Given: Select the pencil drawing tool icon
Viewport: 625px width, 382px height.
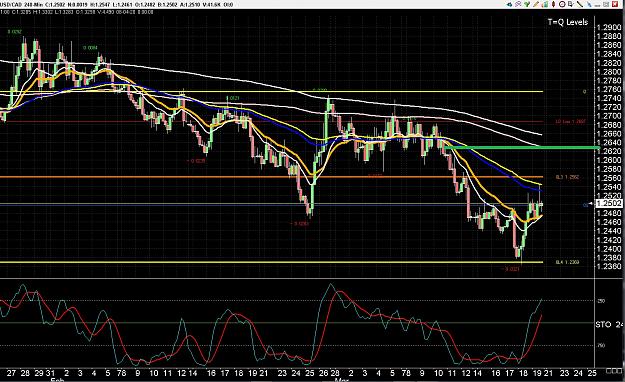Looking at the screenshot, I should click(x=536, y=4).
